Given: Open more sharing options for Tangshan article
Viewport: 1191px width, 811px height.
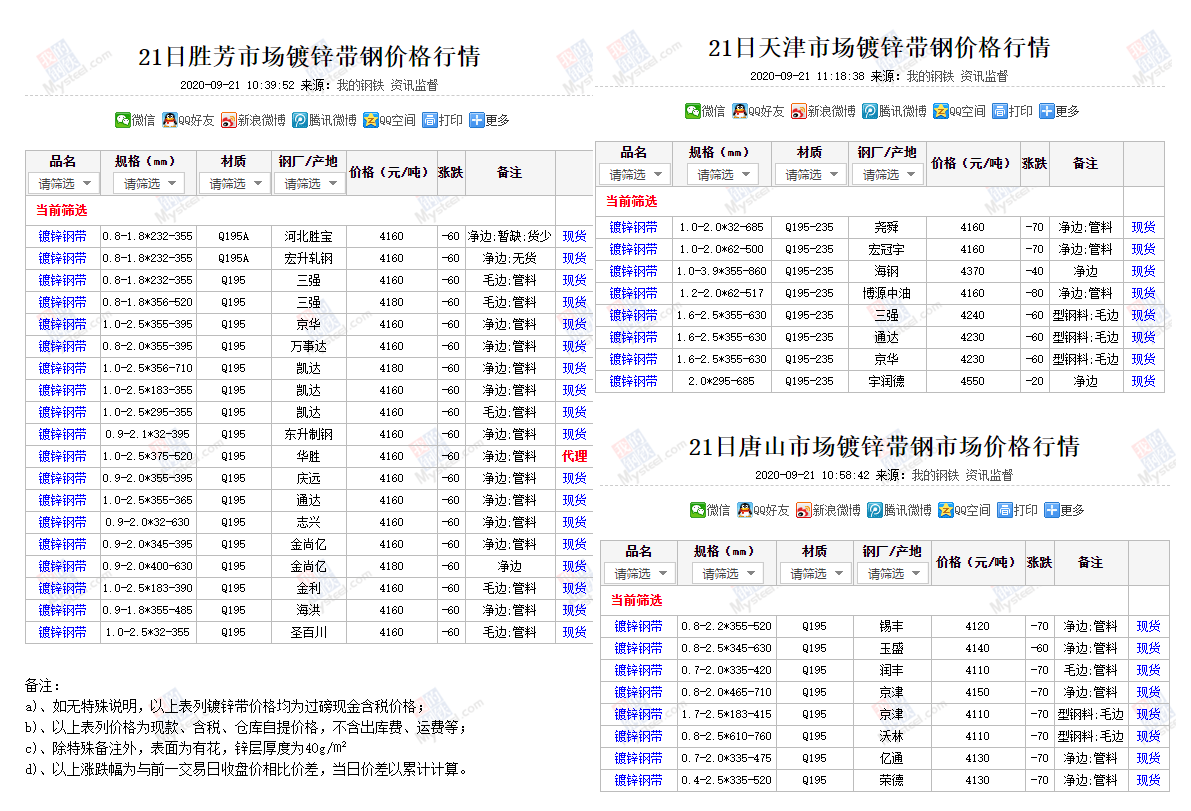Looking at the screenshot, I should pos(1051,510).
